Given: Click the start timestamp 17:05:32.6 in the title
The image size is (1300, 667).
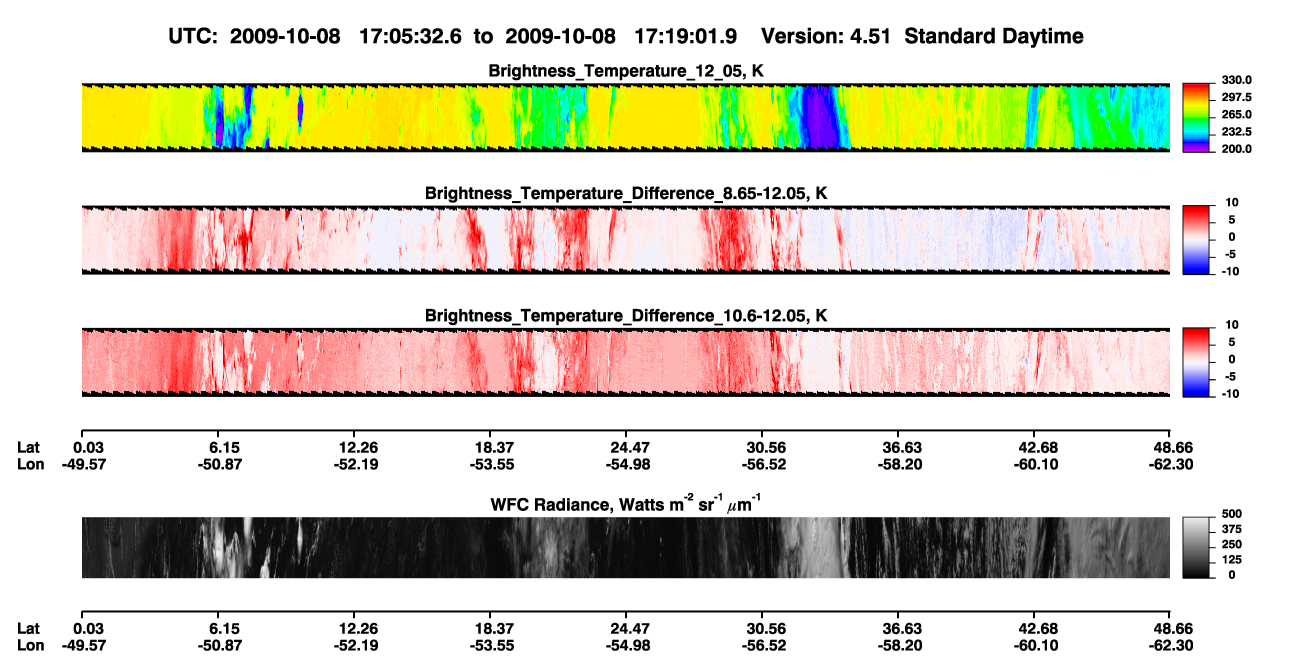Looking at the screenshot, I should [411, 36].
